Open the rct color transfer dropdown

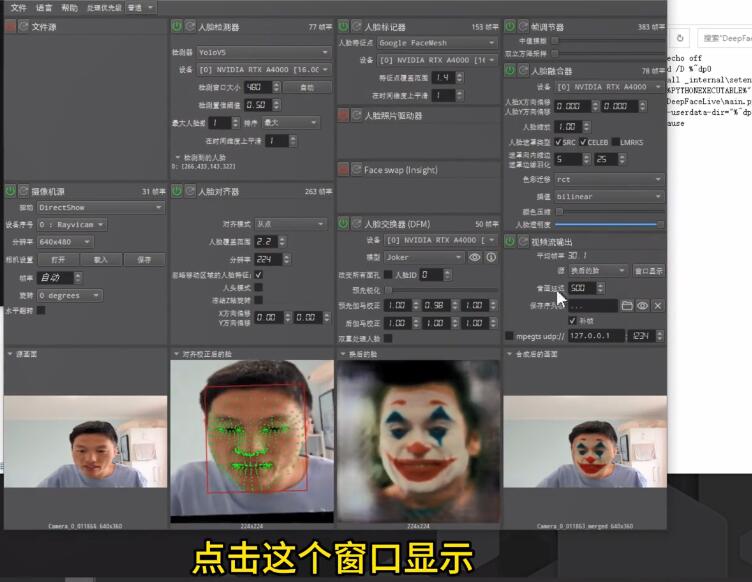coord(610,179)
